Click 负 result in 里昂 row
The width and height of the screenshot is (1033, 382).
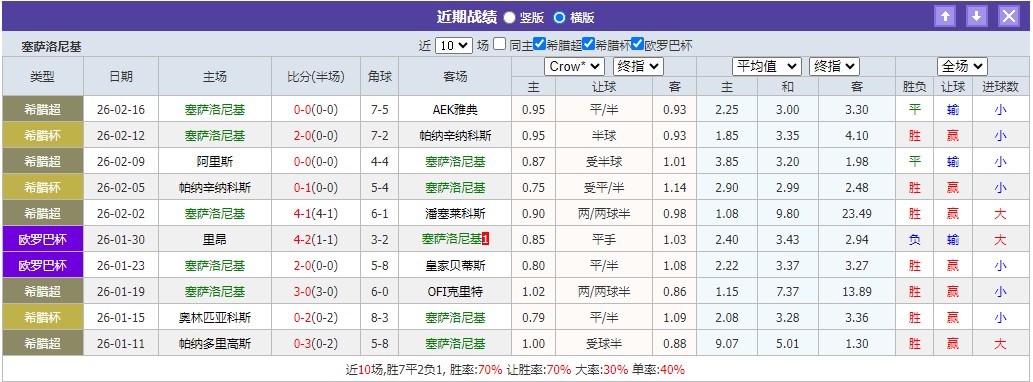pyautogui.click(x=914, y=239)
